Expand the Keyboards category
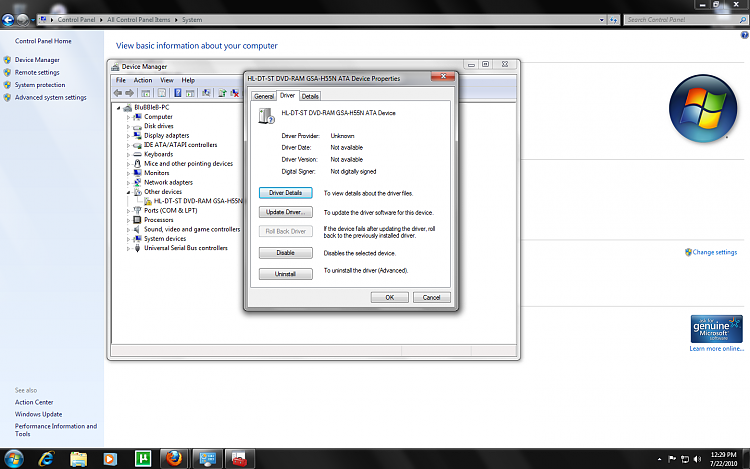This screenshot has height=469, width=750. [128, 154]
